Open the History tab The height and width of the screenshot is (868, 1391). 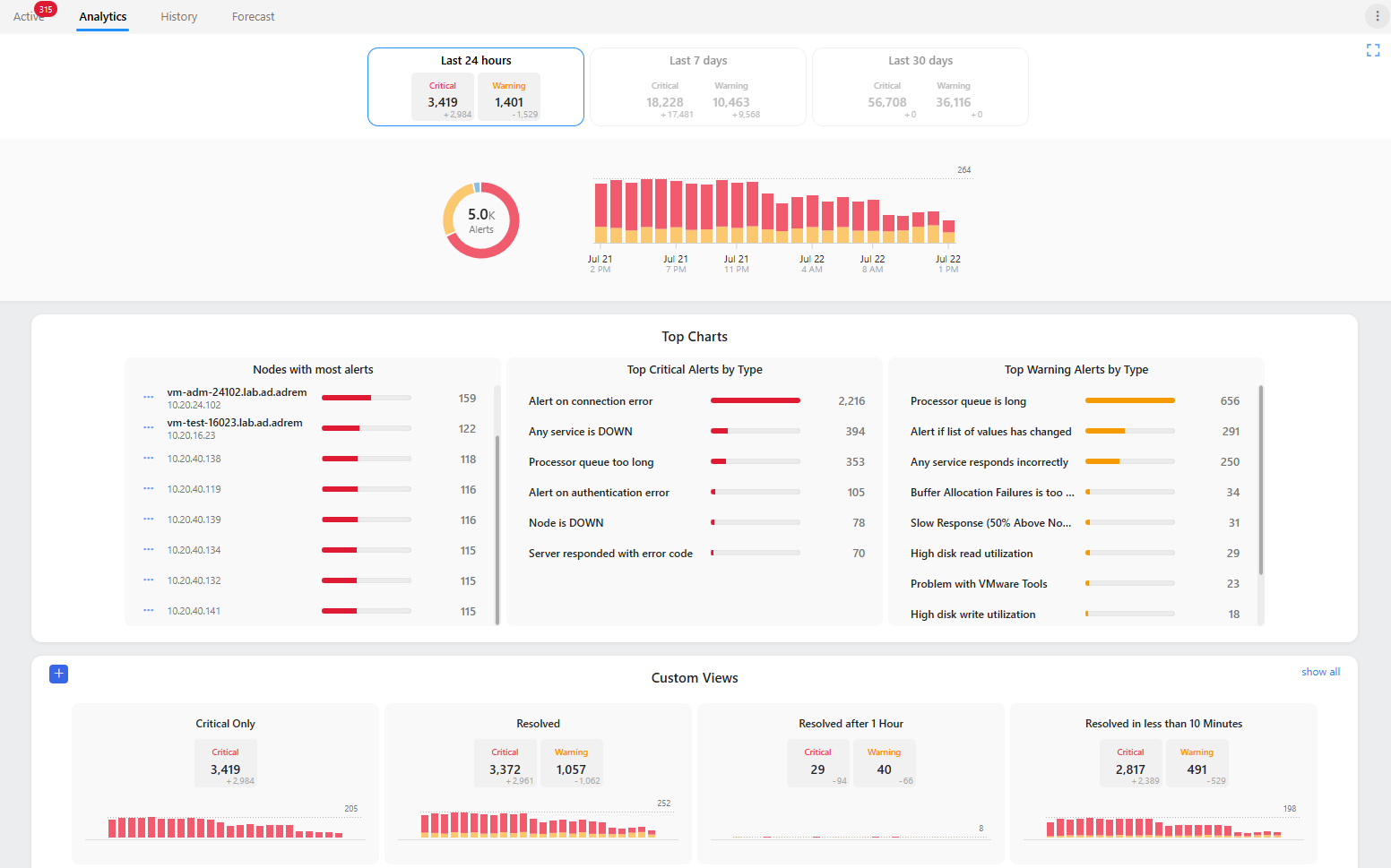click(178, 16)
